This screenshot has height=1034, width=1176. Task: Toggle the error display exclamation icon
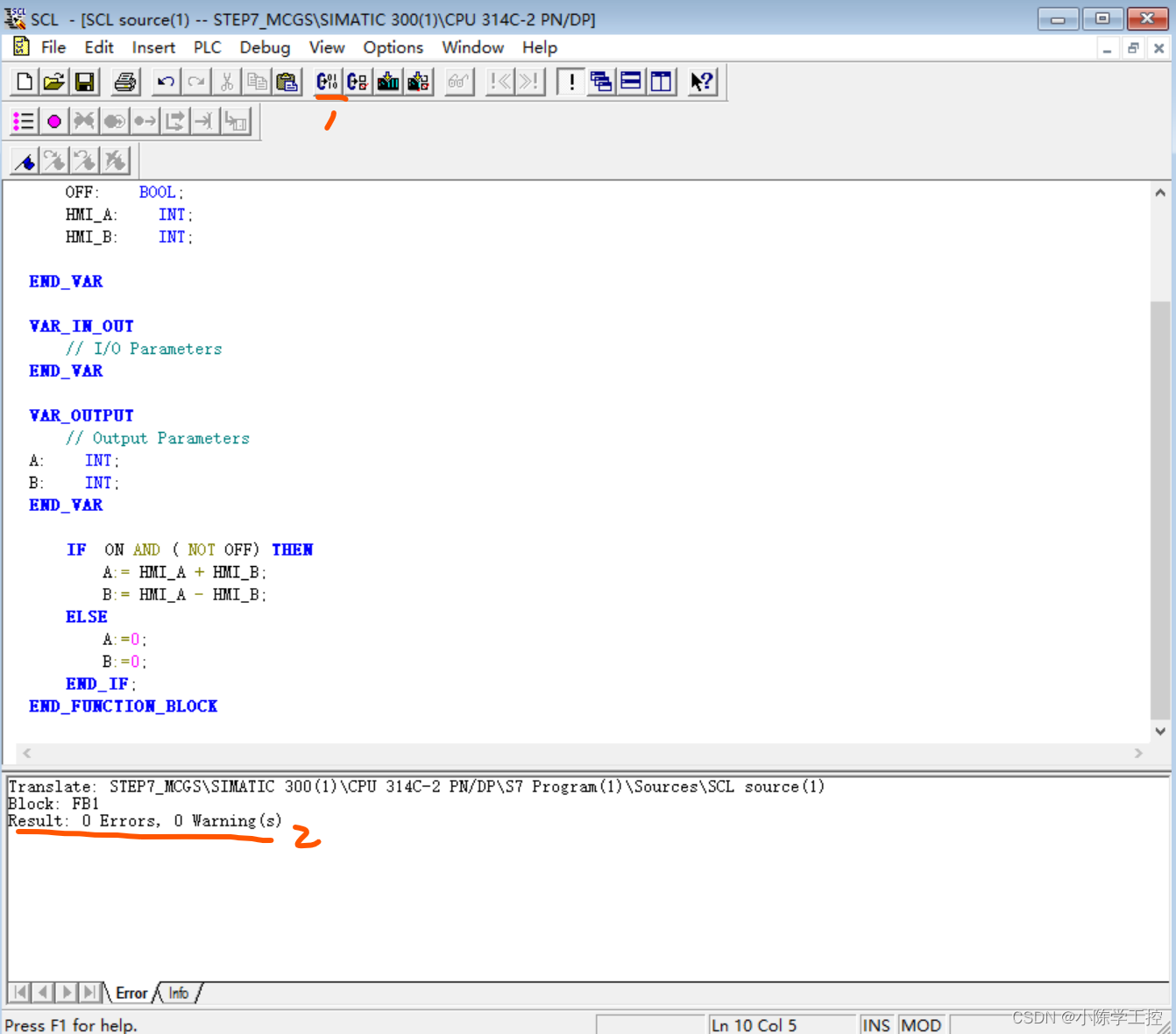coord(570,81)
